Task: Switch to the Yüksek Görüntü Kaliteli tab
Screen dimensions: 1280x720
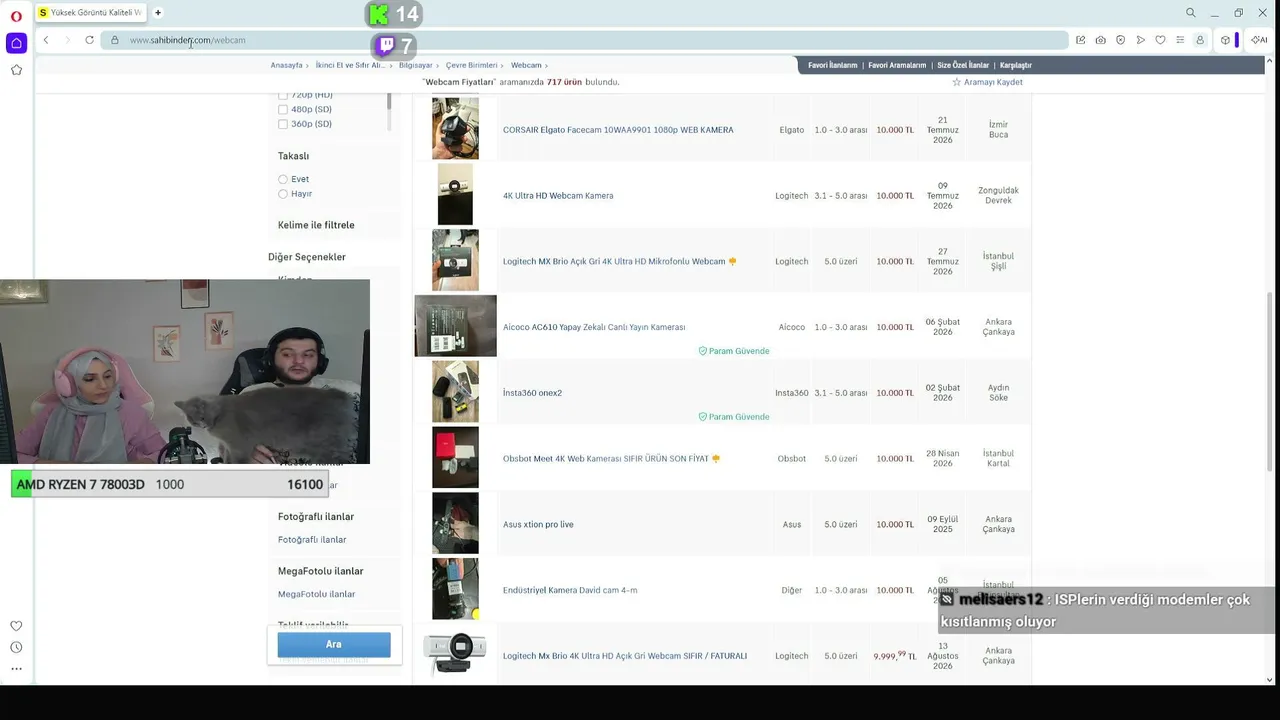Action: 91,13
